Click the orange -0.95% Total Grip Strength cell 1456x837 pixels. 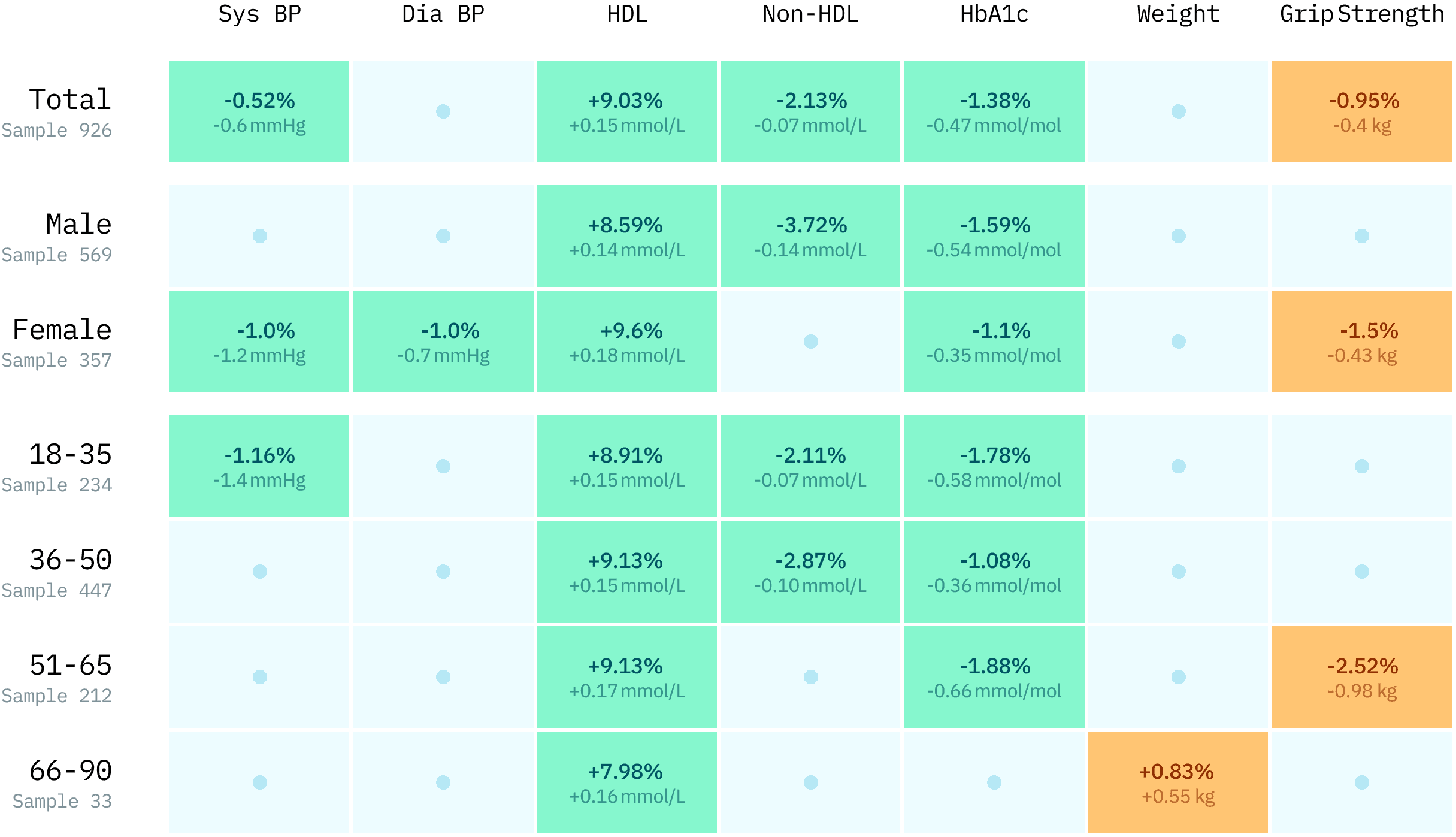(1362, 111)
